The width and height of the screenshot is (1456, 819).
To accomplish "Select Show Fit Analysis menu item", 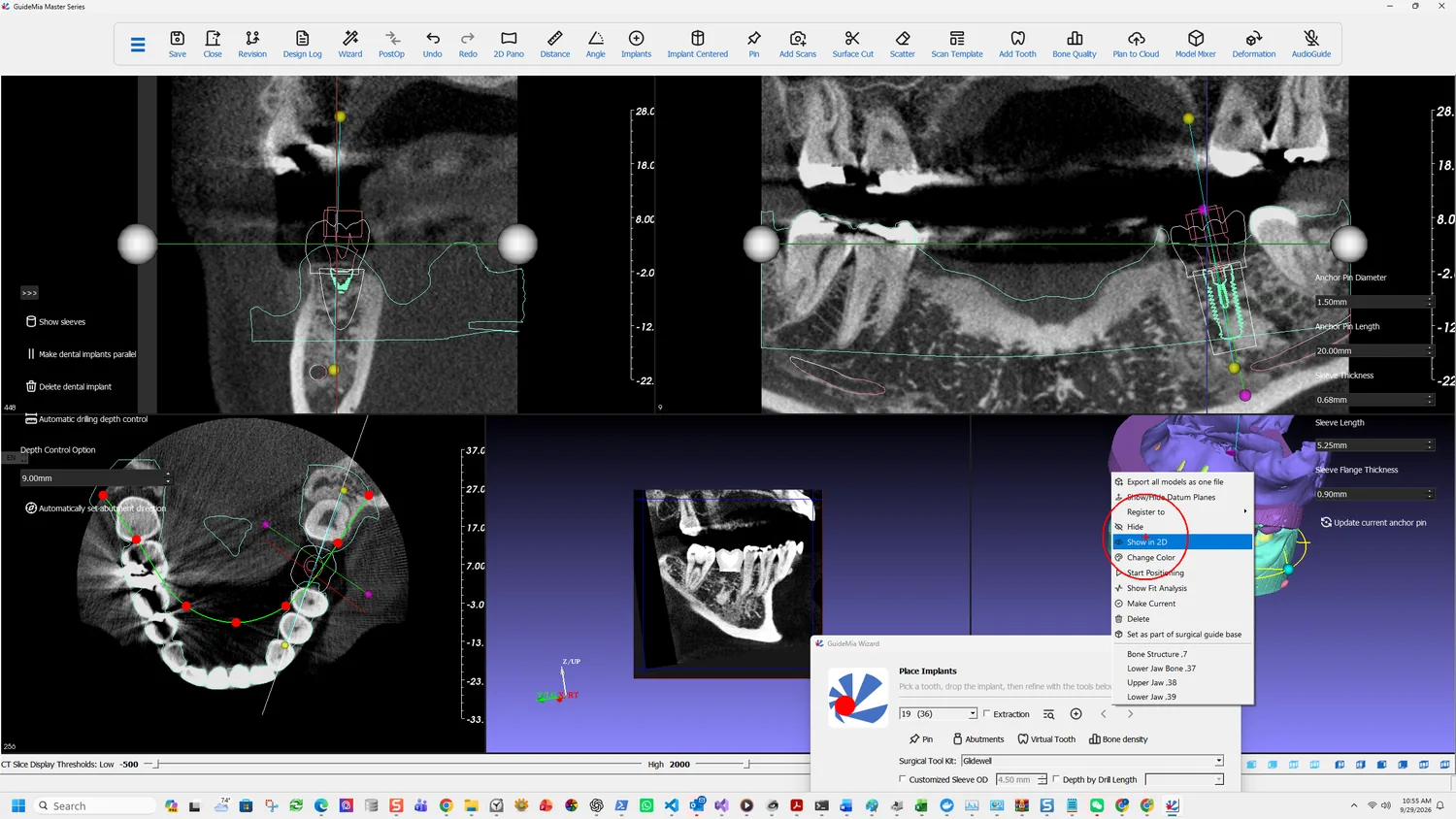I will (x=1182, y=588).
